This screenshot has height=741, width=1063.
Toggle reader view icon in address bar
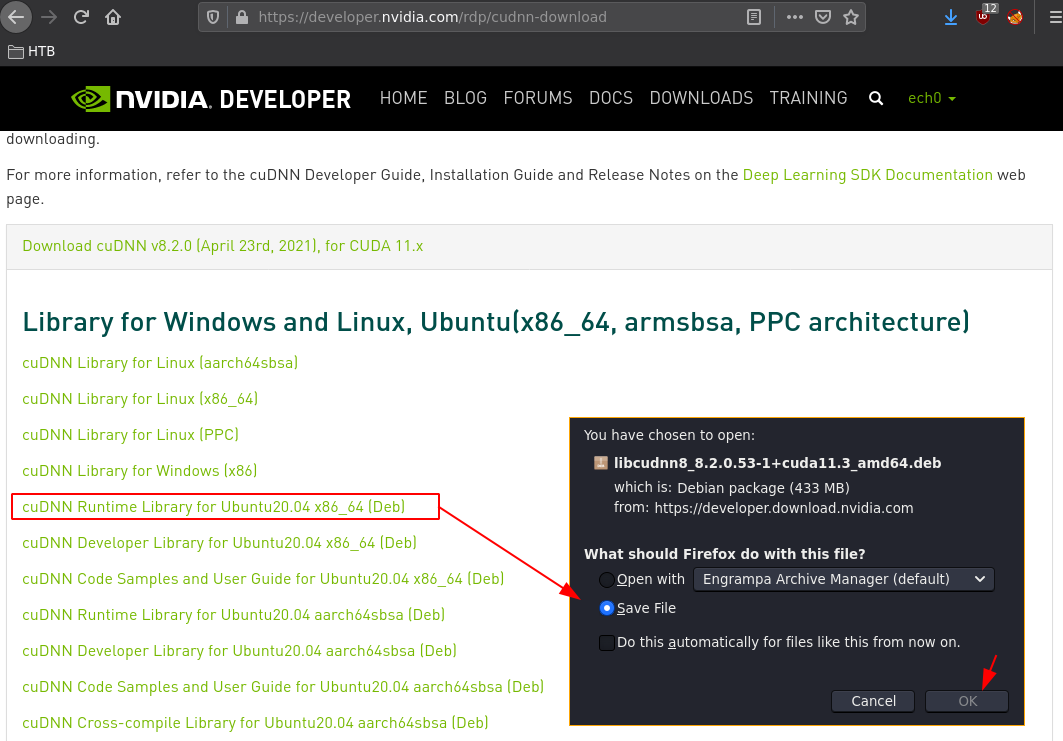pyautogui.click(x=754, y=17)
